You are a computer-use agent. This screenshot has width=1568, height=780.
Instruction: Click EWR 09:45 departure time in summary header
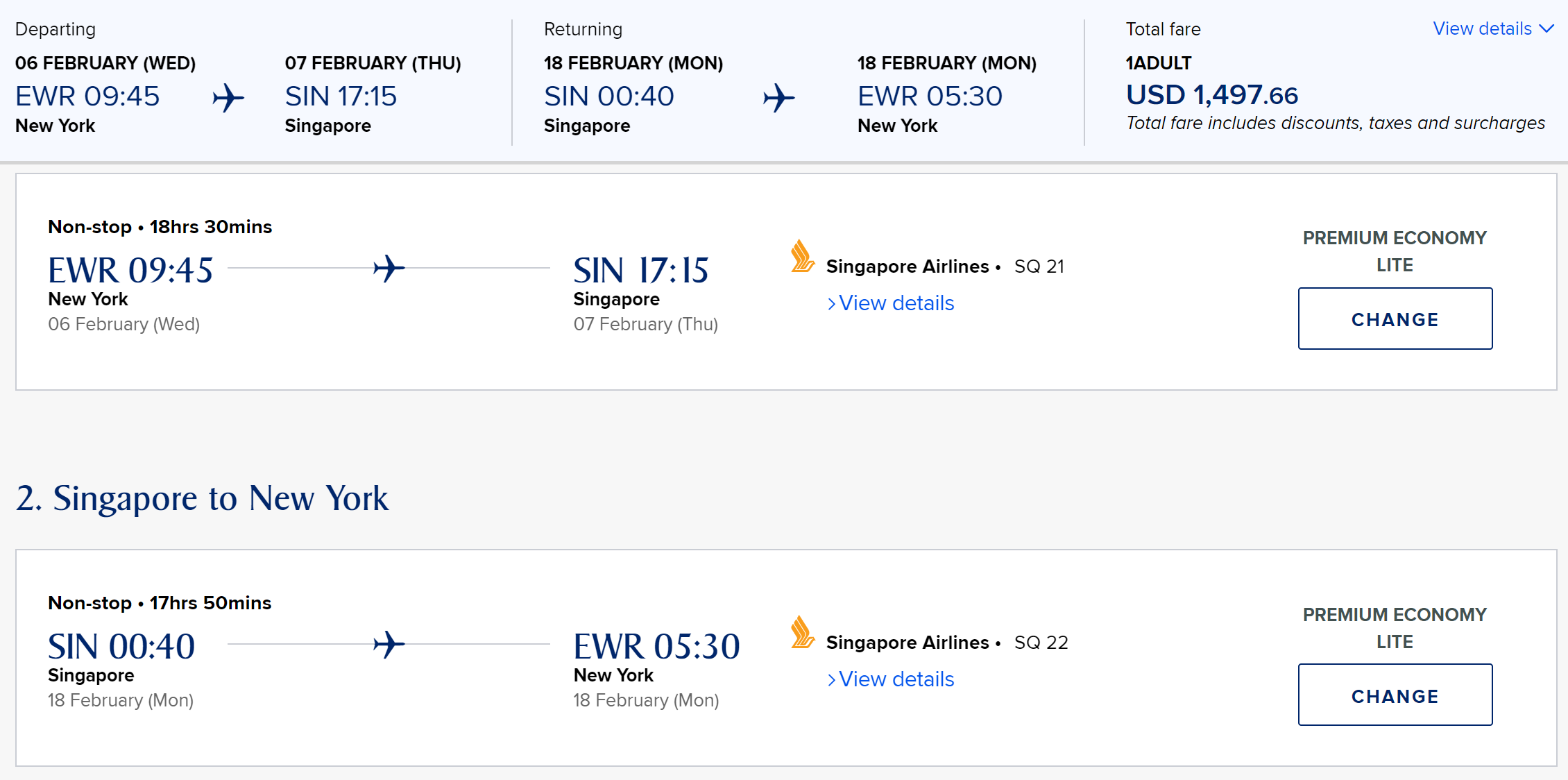click(87, 96)
